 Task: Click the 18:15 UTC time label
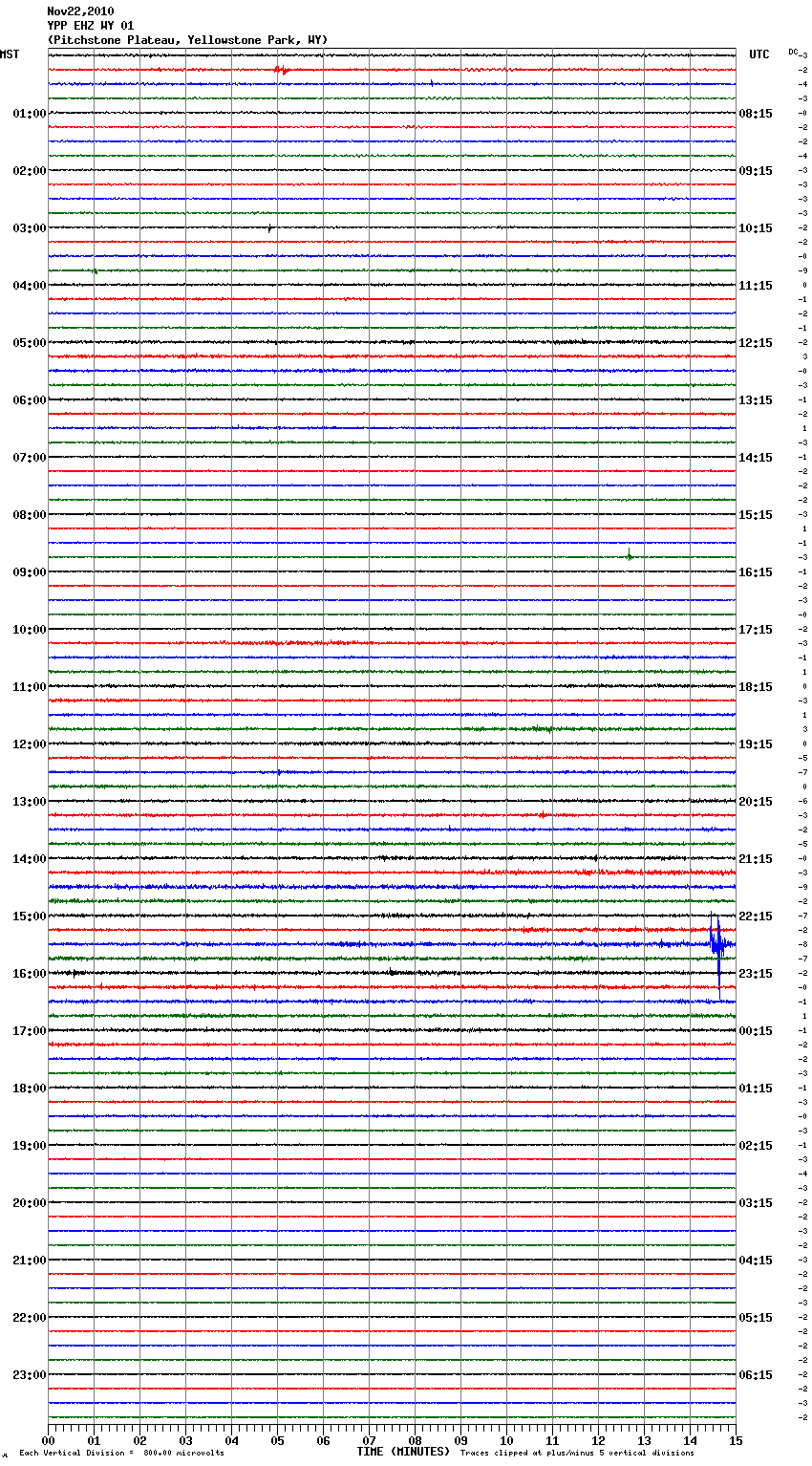coord(756,687)
